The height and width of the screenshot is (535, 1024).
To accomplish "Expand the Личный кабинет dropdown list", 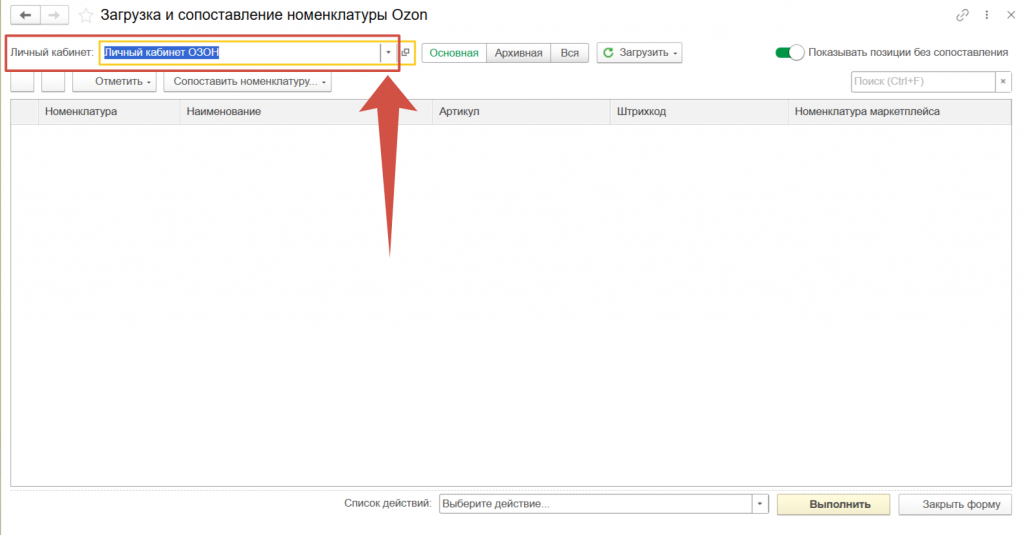I will click(x=388, y=53).
